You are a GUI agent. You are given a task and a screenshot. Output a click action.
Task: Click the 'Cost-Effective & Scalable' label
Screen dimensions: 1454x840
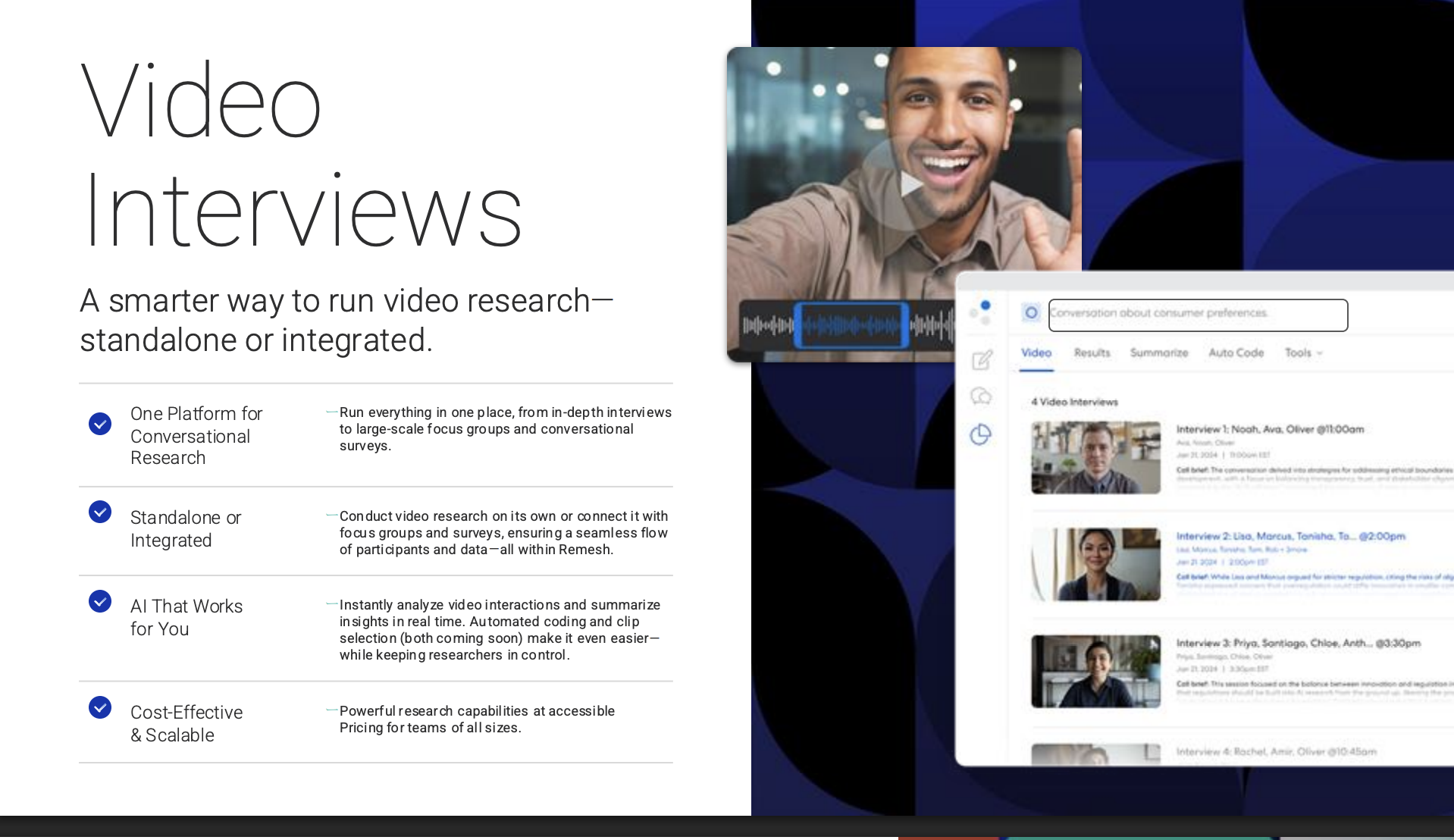(x=186, y=724)
